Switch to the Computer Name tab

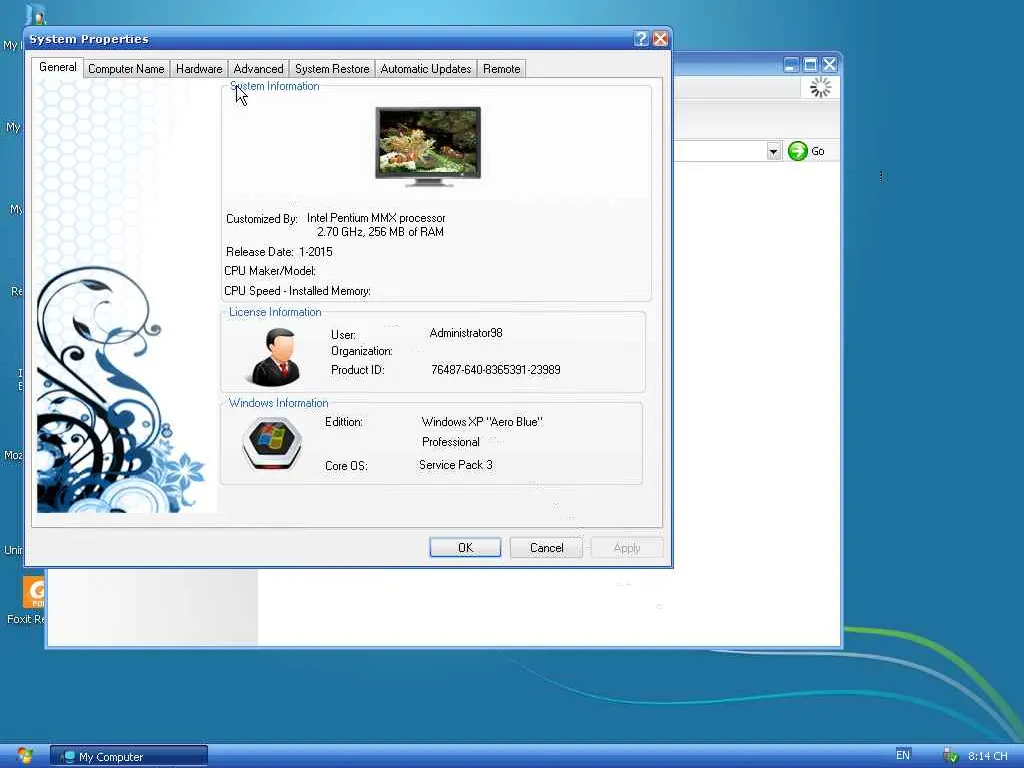coord(126,69)
